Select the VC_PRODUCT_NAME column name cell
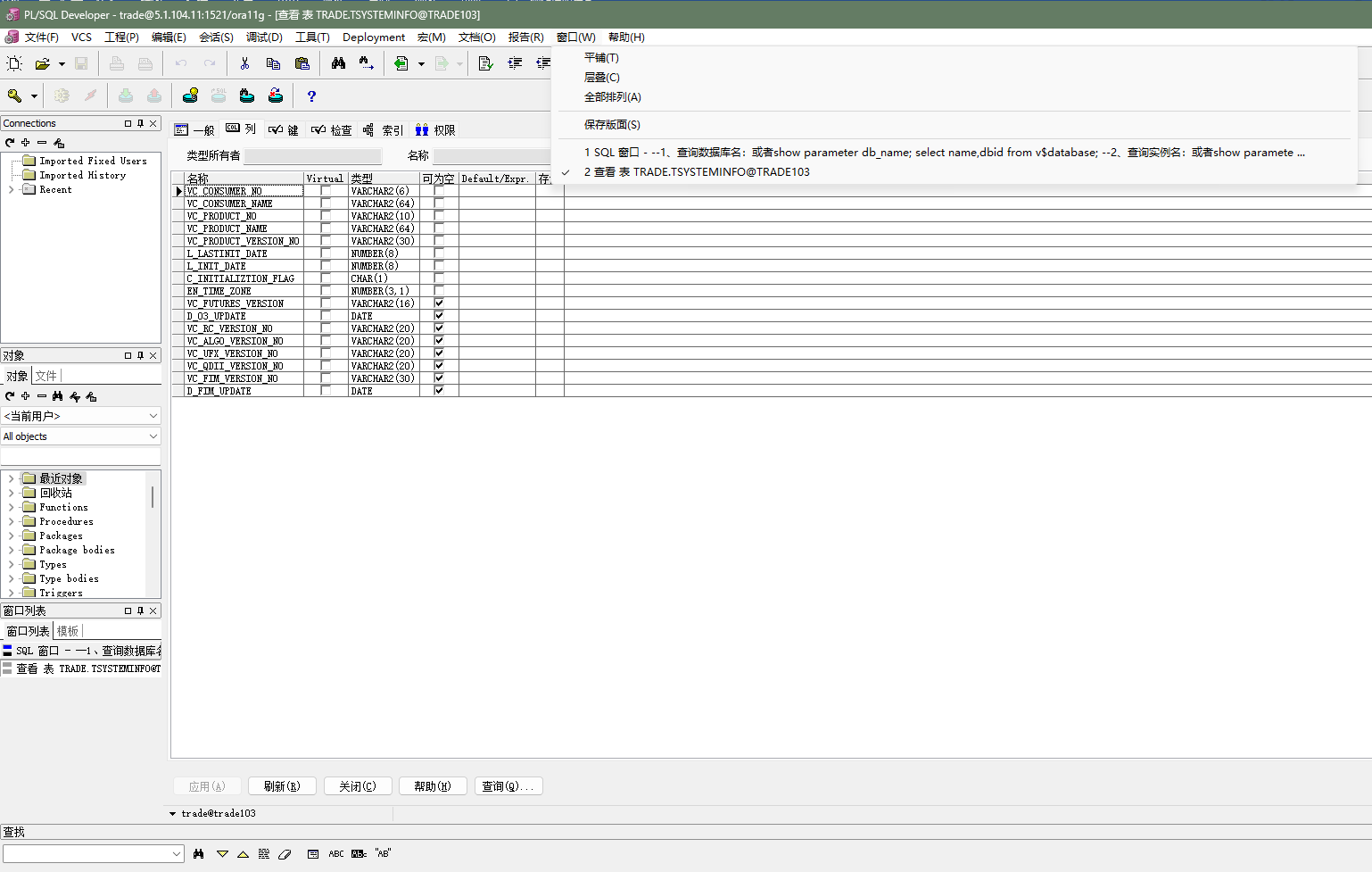Viewport: 1372px width, 872px height. click(x=244, y=228)
